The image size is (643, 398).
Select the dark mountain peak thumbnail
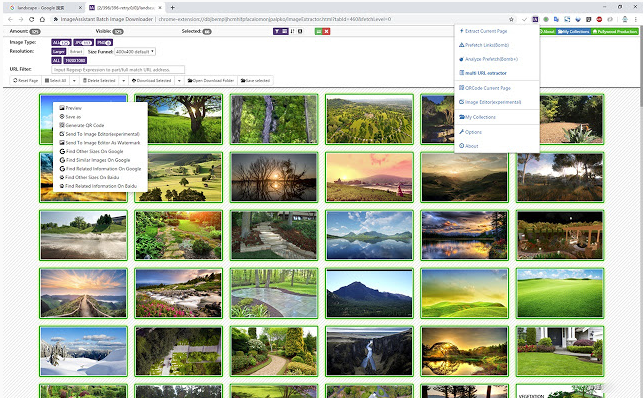pyautogui.click(x=369, y=293)
